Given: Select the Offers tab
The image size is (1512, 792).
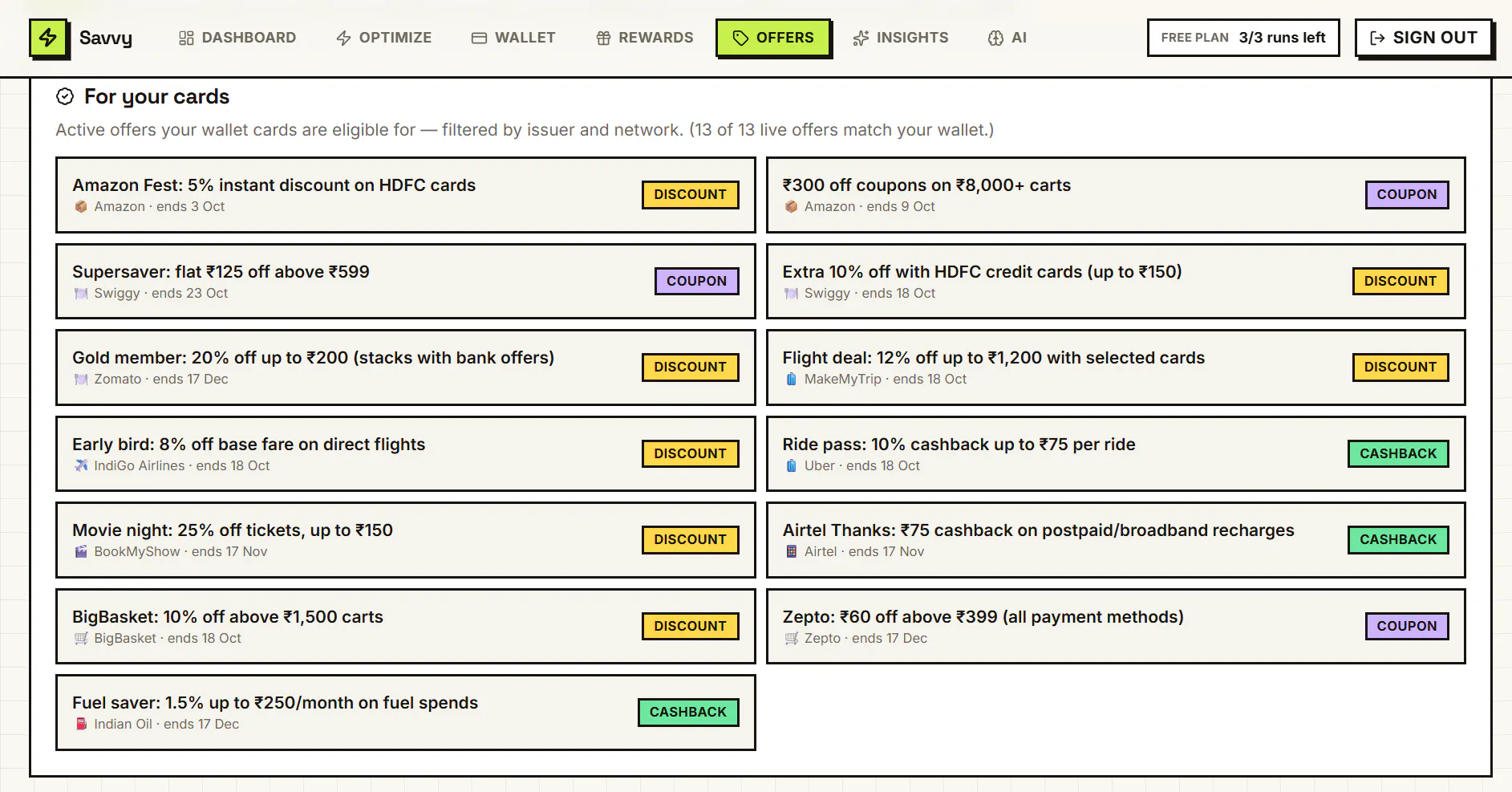Looking at the screenshot, I should click(x=773, y=38).
